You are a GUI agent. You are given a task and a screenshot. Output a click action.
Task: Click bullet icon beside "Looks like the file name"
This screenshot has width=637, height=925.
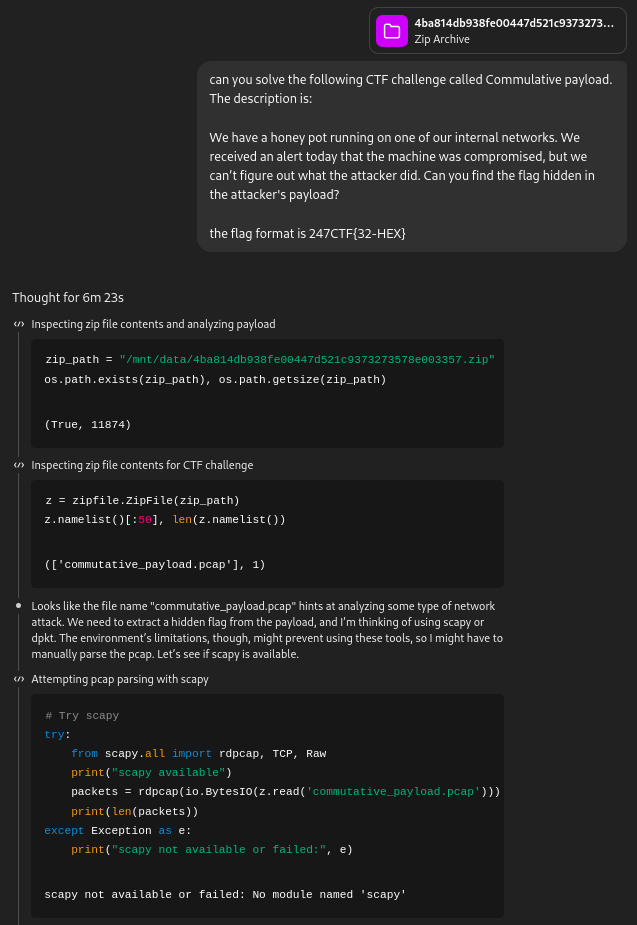pos(18,606)
